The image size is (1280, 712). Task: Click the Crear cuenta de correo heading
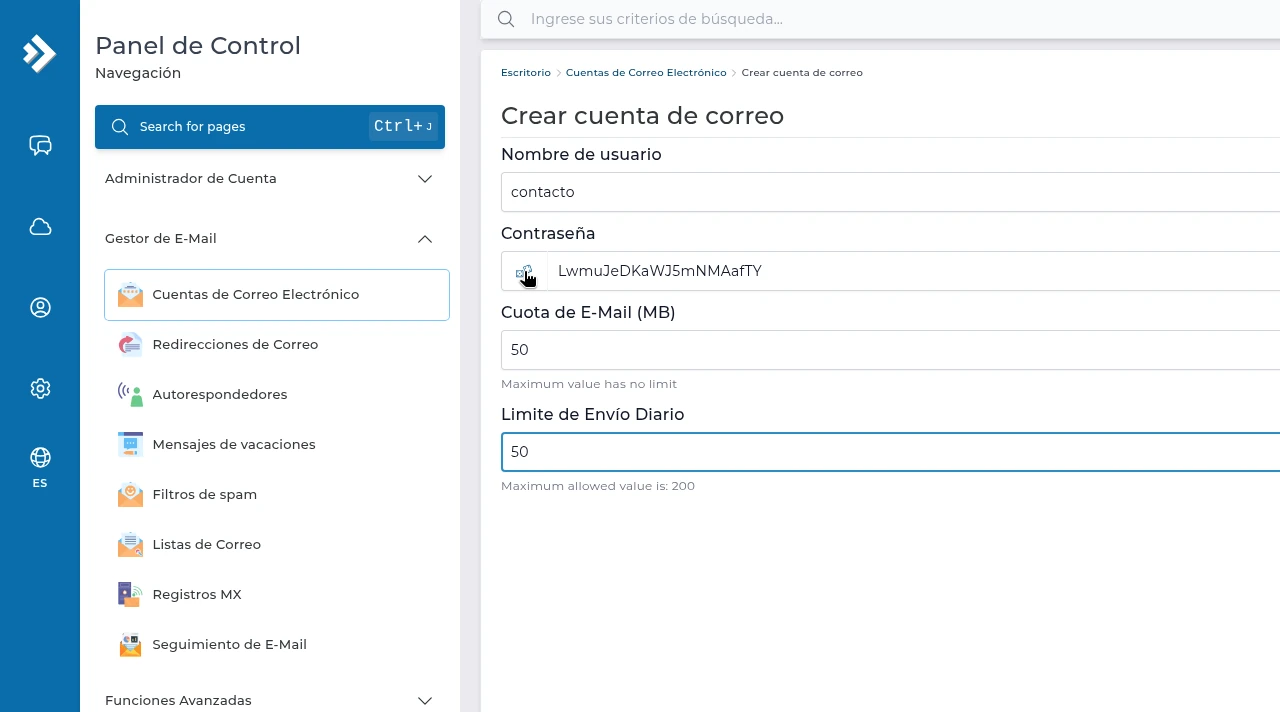(642, 116)
